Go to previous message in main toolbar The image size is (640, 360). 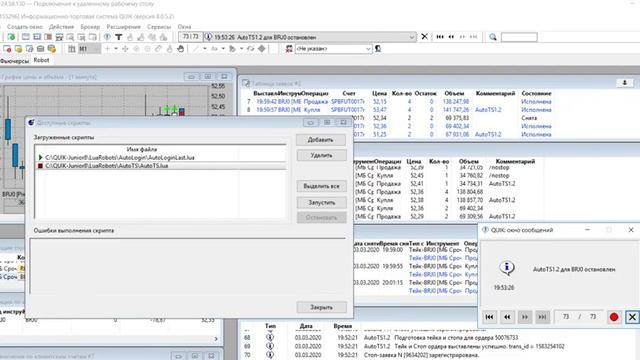(x=451, y=37)
